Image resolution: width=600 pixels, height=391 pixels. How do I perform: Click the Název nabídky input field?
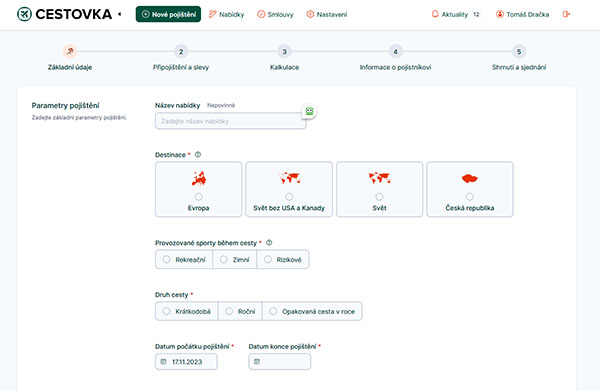[x=230, y=121]
